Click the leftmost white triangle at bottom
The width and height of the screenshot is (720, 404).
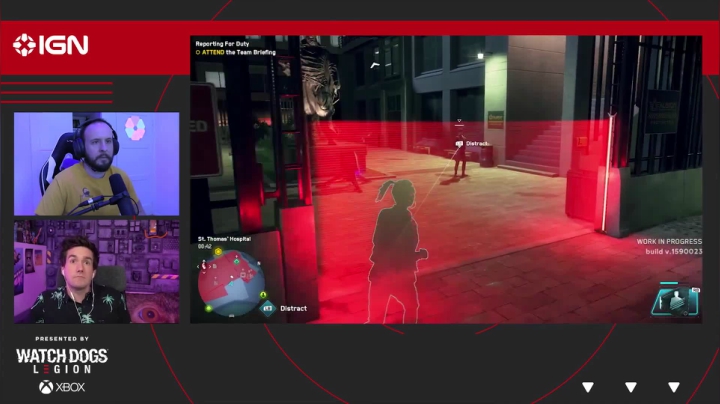point(588,387)
